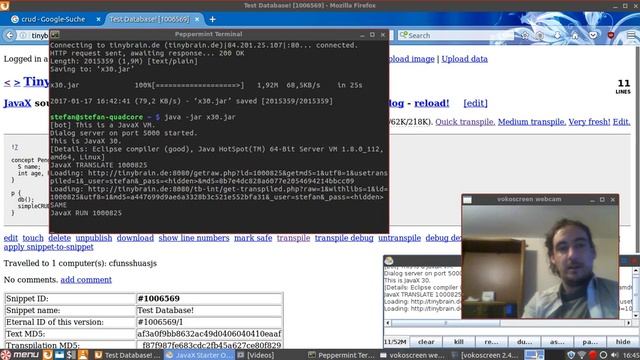Click the edit action link below code
Screen dimensions: 640x360
pos(11,238)
